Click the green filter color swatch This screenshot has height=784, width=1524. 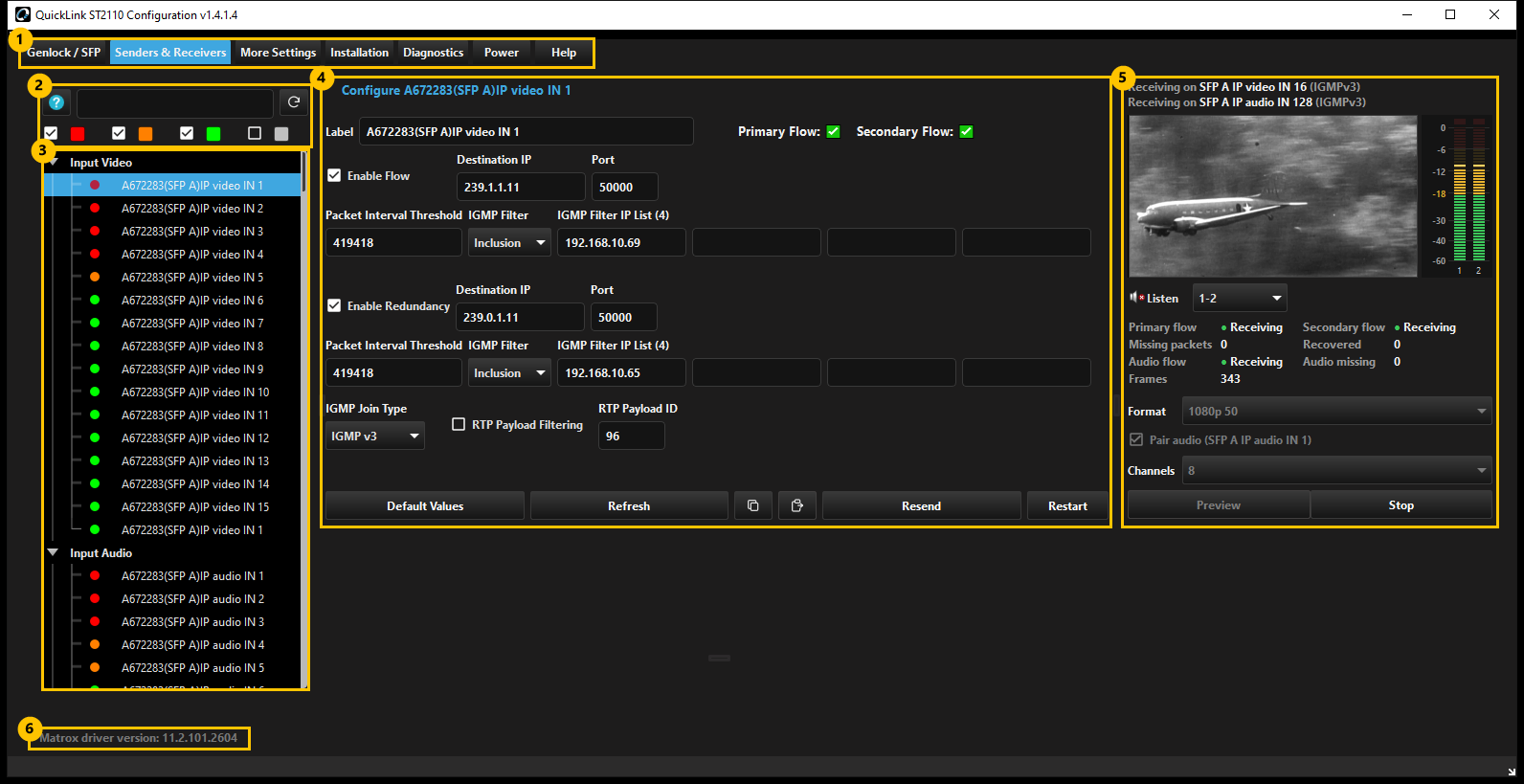tap(213, 134)
